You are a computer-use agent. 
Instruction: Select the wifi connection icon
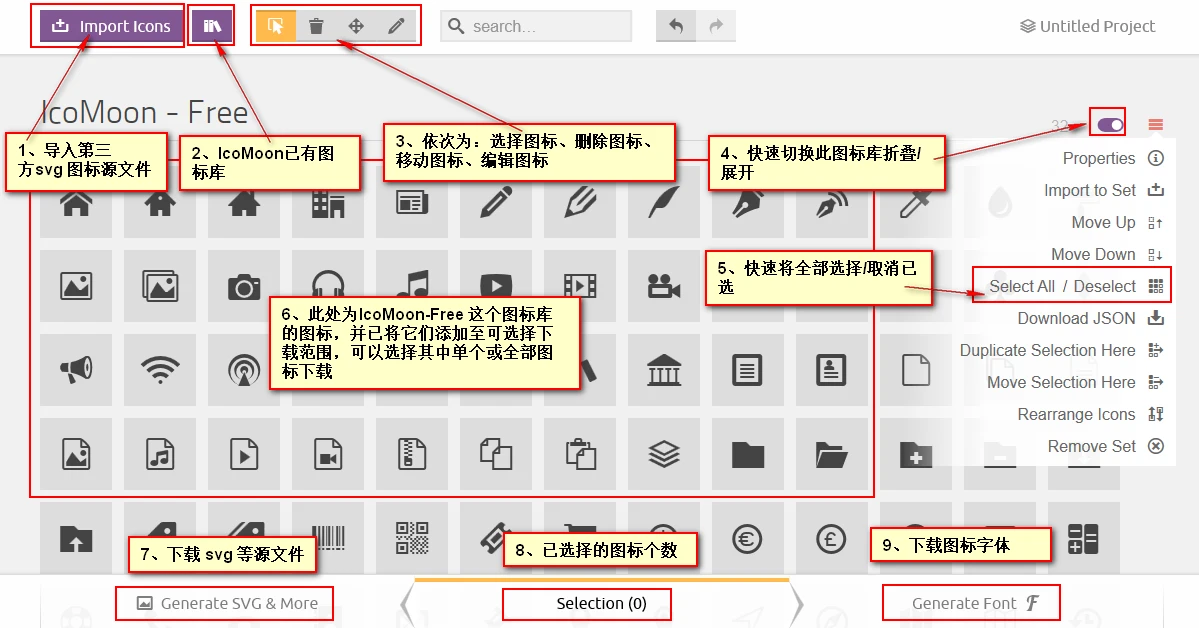(160, 370)
